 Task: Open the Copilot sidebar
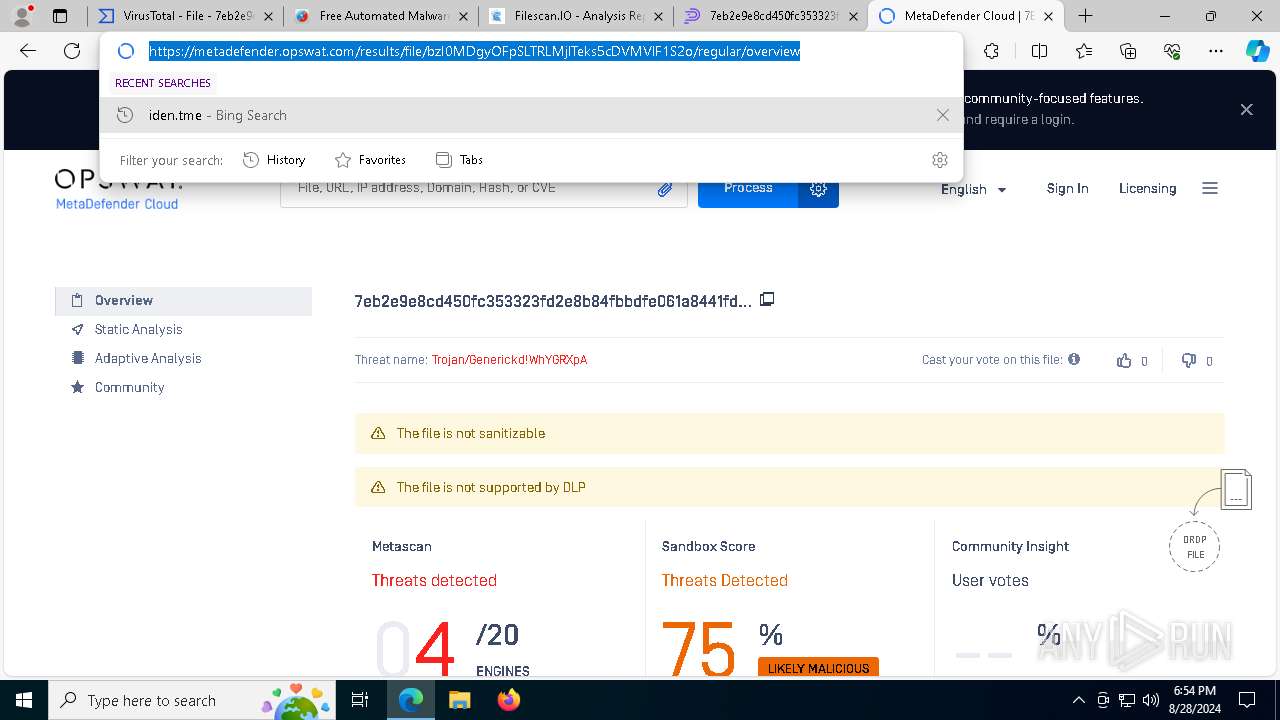1257,51
